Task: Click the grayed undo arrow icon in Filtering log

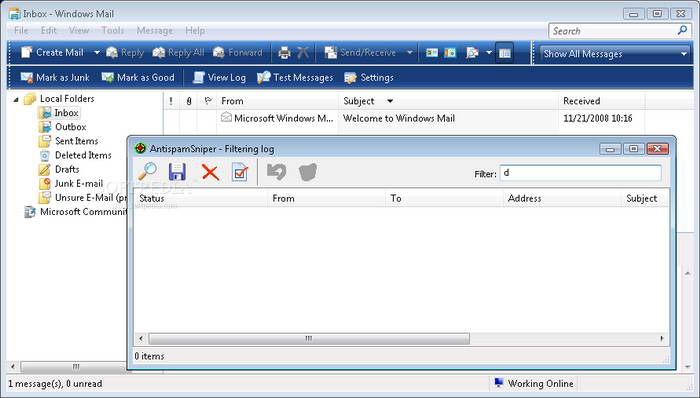Action: pyautogui.click(x=276, y=172)
